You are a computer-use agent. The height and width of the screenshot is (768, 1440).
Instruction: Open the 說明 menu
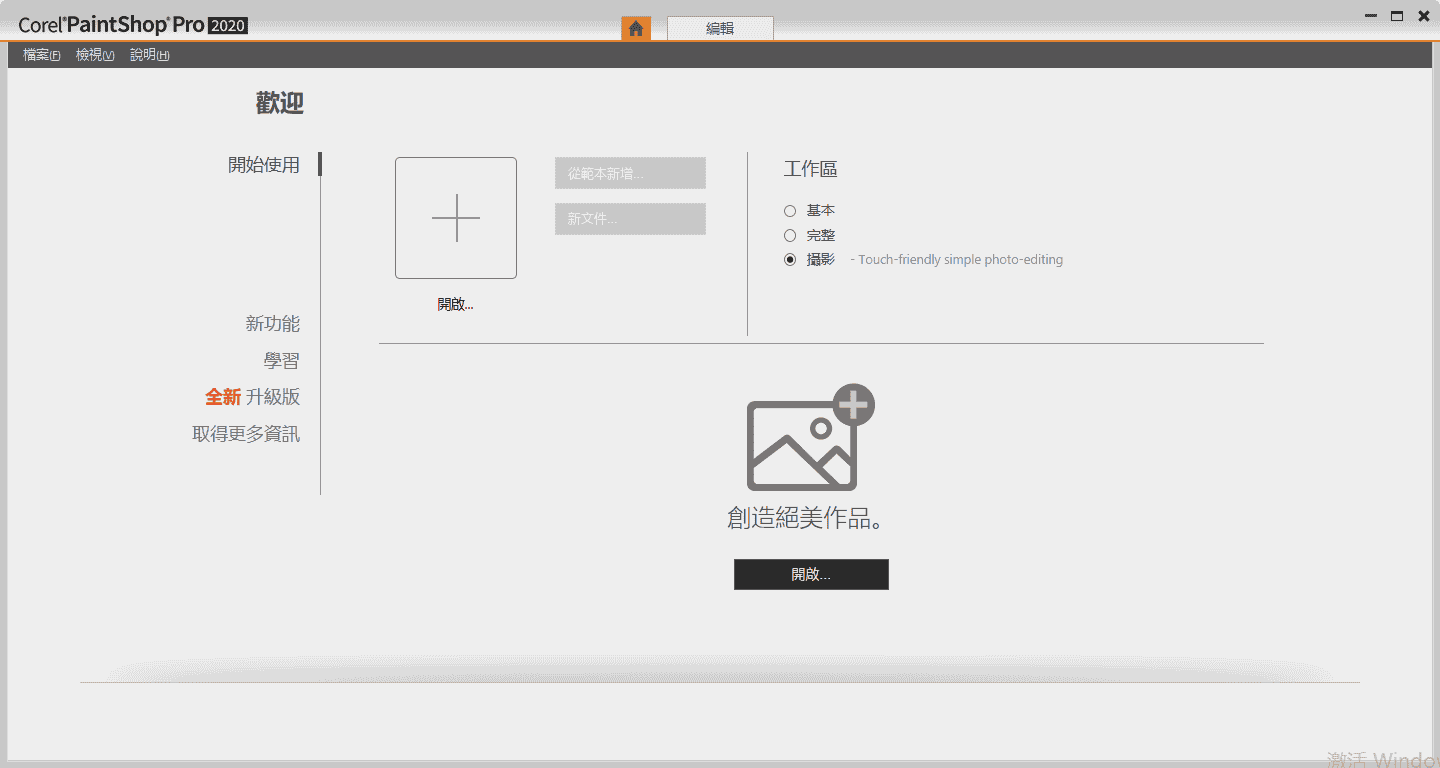[149, 55]
